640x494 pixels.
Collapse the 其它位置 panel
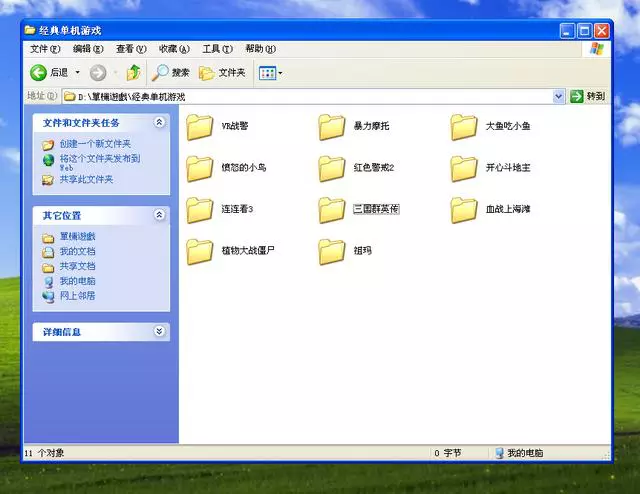point(159,215)
